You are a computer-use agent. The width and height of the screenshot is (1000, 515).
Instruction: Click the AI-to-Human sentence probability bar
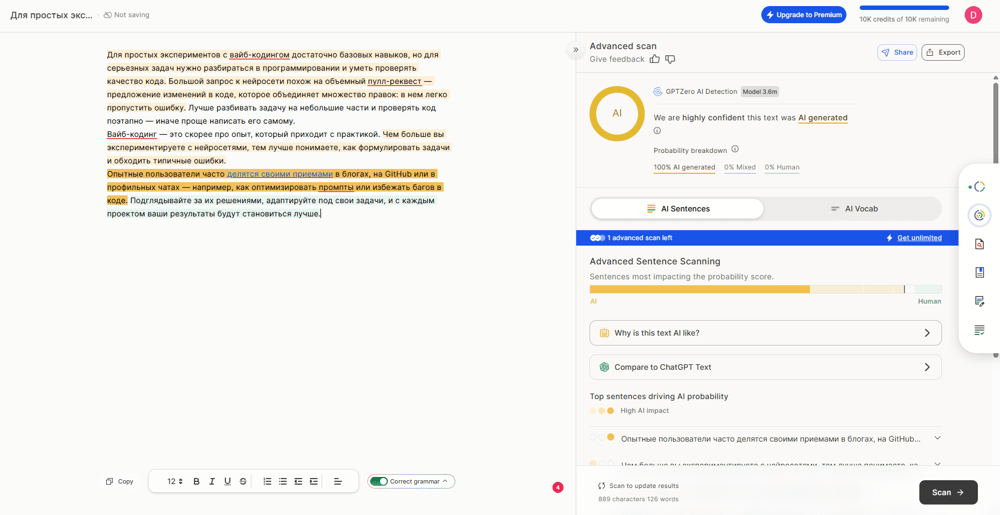pos(765,289)
